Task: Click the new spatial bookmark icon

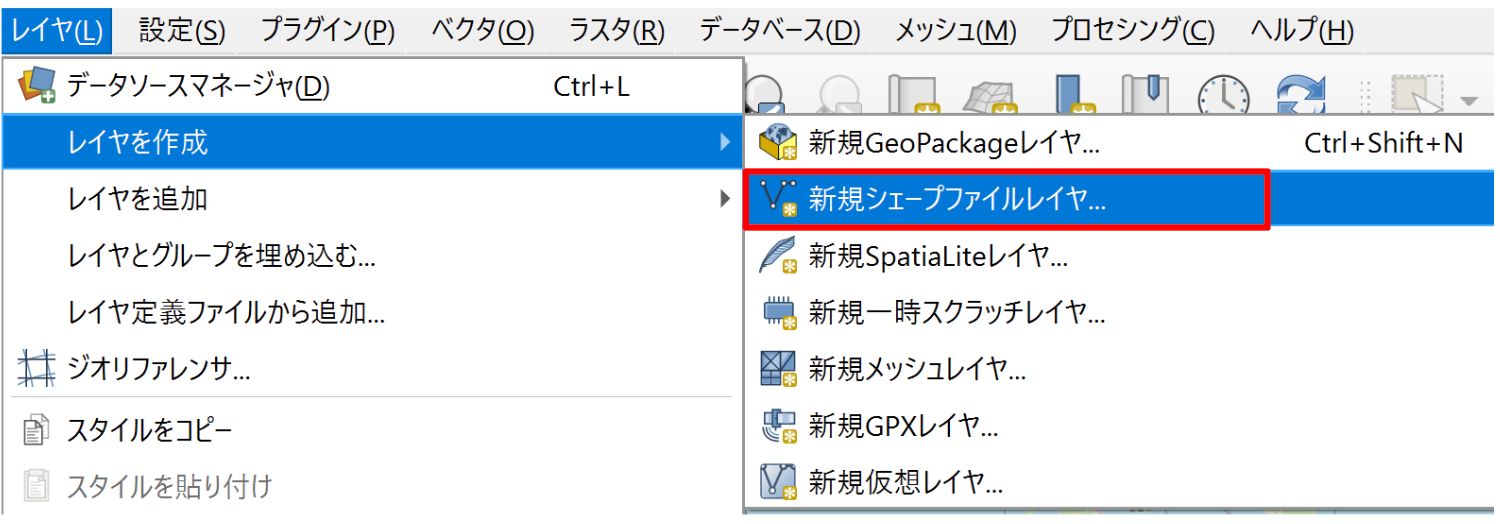Action: 1075,95
